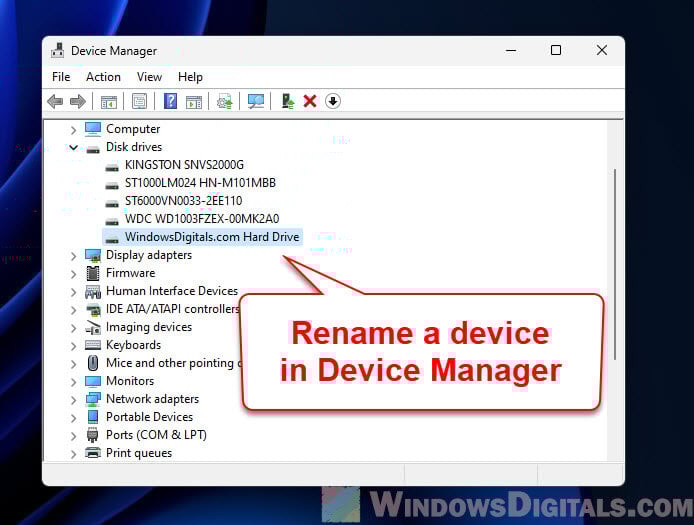Expand the Print queues node

(x=73, y=454)
